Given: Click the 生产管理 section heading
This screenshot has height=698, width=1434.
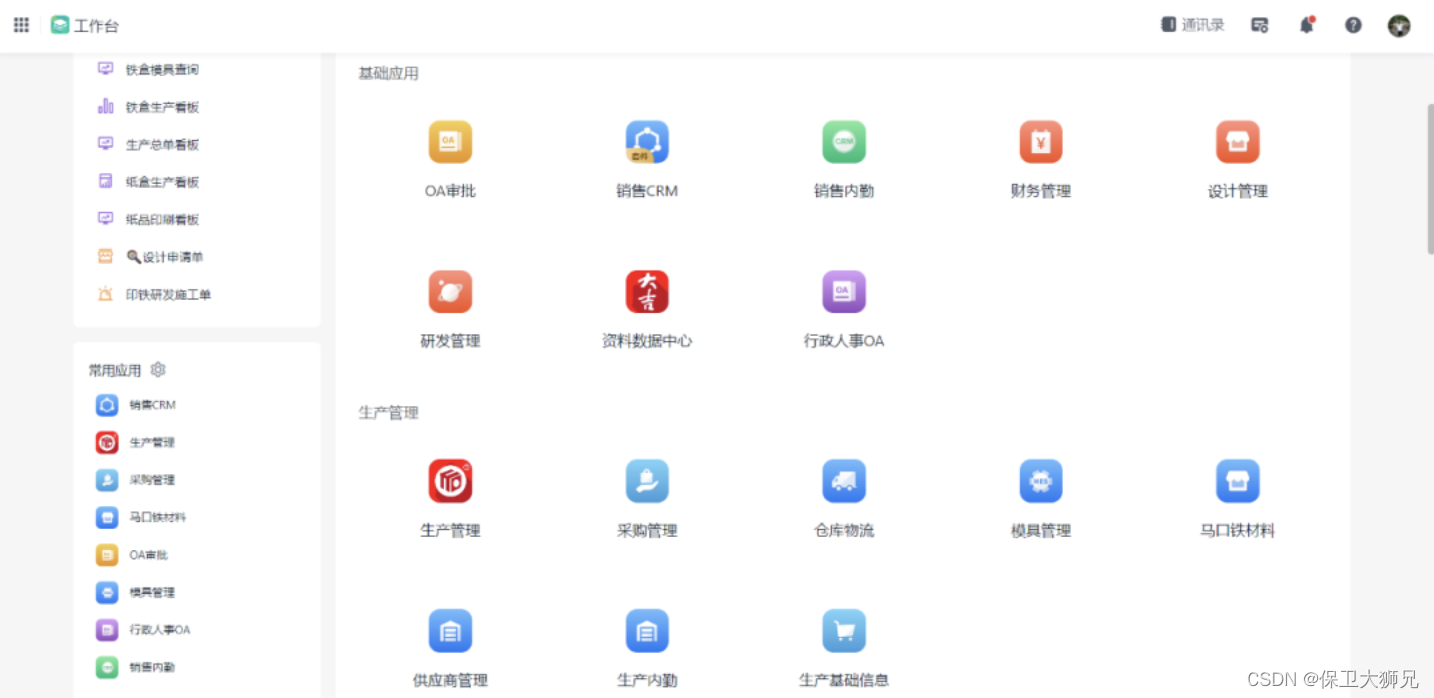Looking at the screenshot, I should pos(388,412).
